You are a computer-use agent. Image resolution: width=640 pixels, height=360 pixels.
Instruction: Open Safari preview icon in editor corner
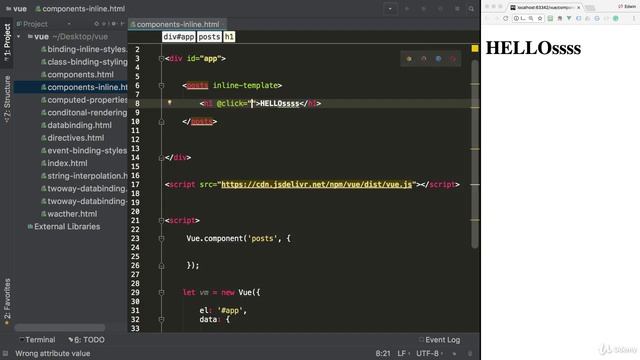[x=438, y=59]
